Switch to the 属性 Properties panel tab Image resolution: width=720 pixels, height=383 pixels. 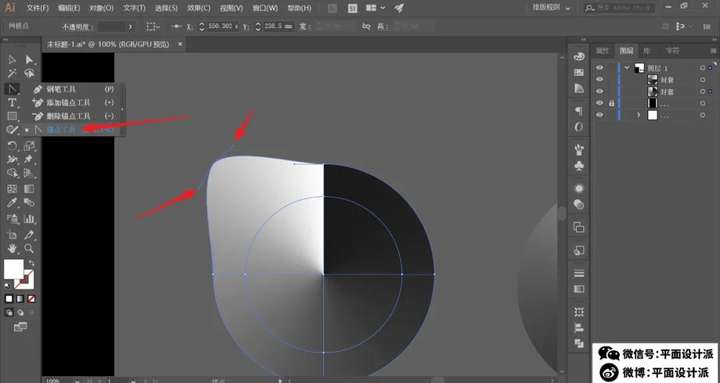pos(602,51)
